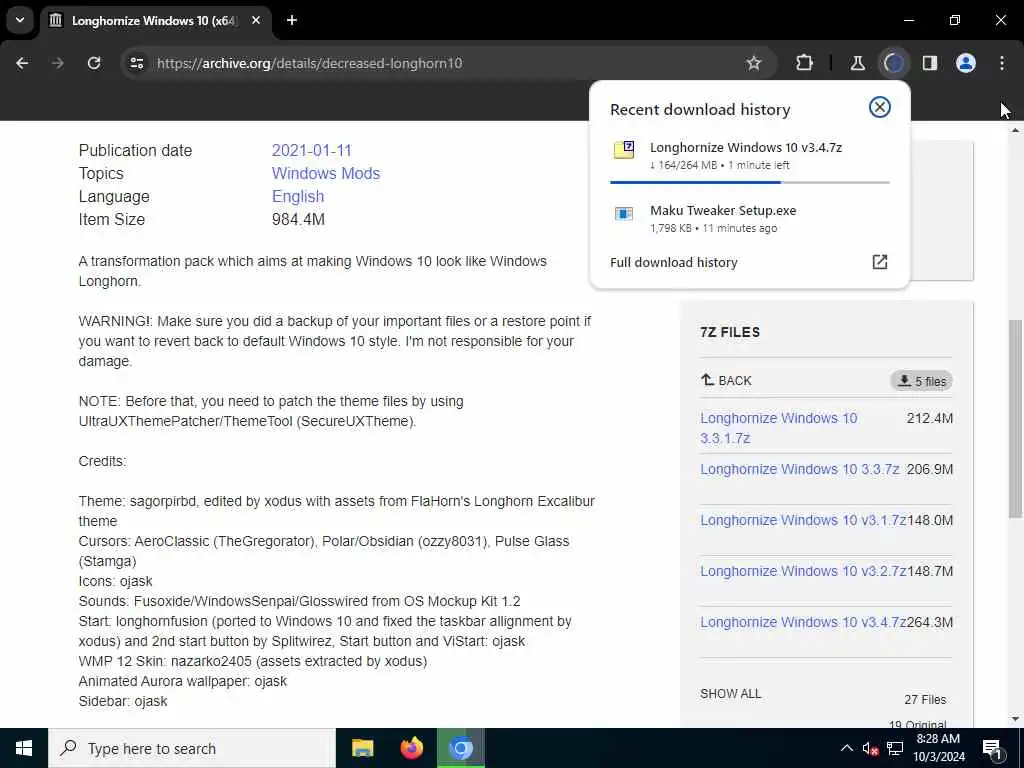Click the Longhornize v3.4.7z download progress bar
Screen dimensions: 1024x768
(750, 182)
